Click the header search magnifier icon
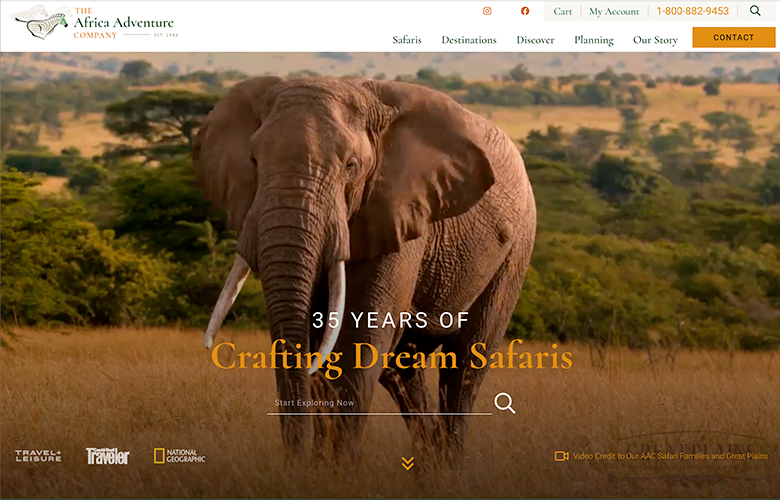 [x=755, y=10]
